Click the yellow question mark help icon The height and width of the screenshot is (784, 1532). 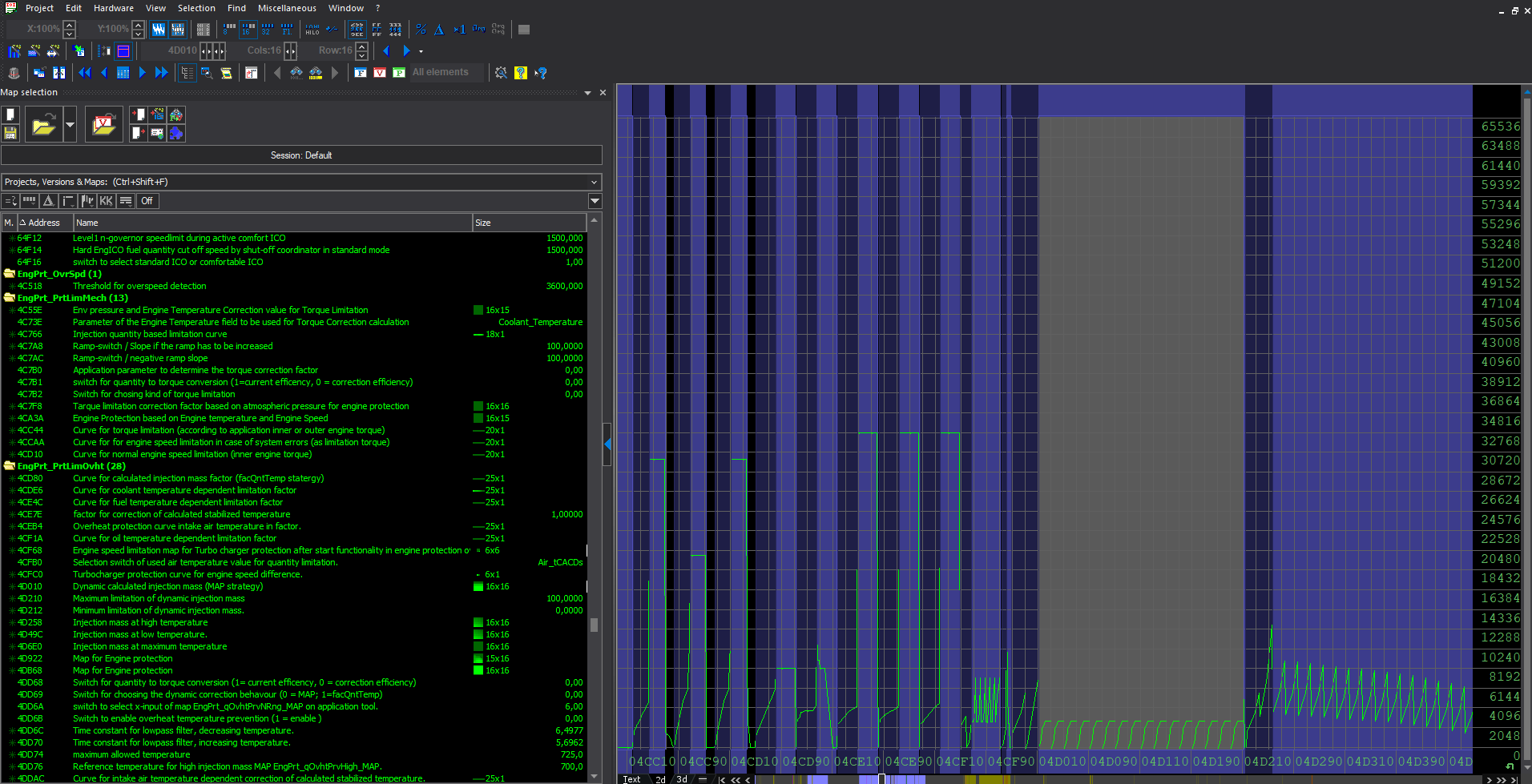click(x=521, y=73)
